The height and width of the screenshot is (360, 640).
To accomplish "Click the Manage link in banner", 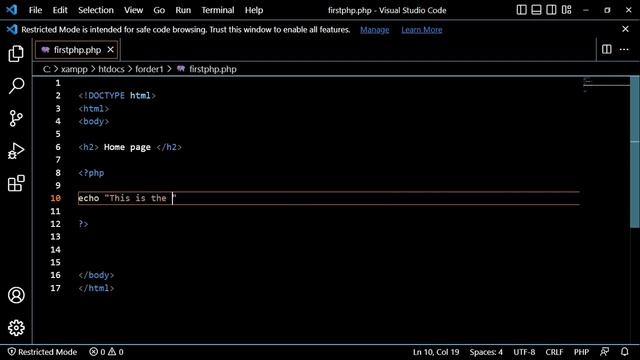I will point(374,29).
